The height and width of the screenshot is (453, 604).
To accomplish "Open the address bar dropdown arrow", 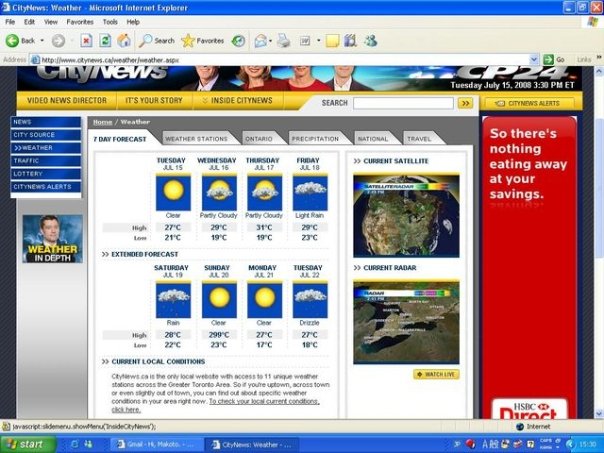I will coord(535,60).
